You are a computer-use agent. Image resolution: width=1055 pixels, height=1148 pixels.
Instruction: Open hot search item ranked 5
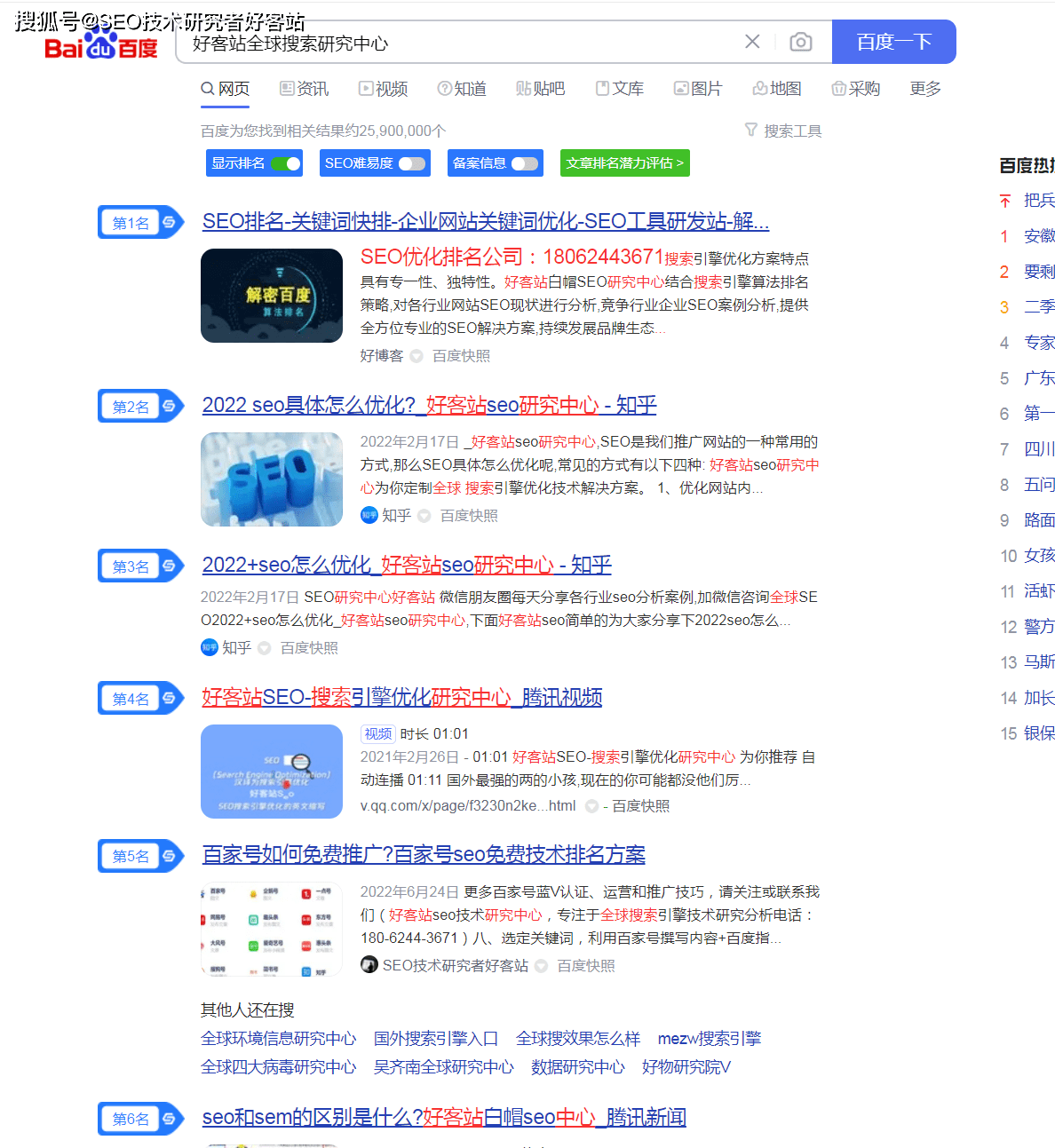click(1039, 377)
